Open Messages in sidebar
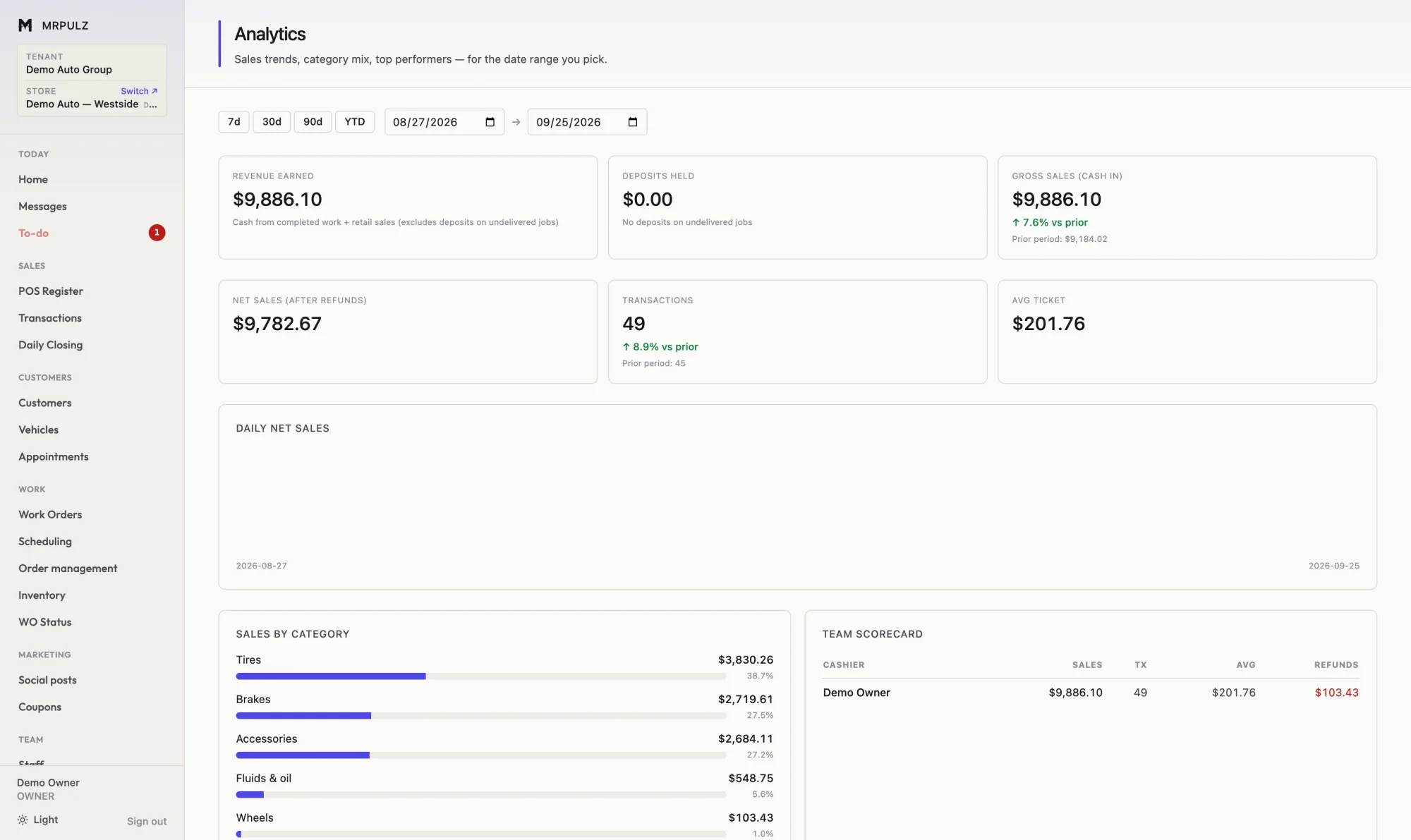 (42, 206)
